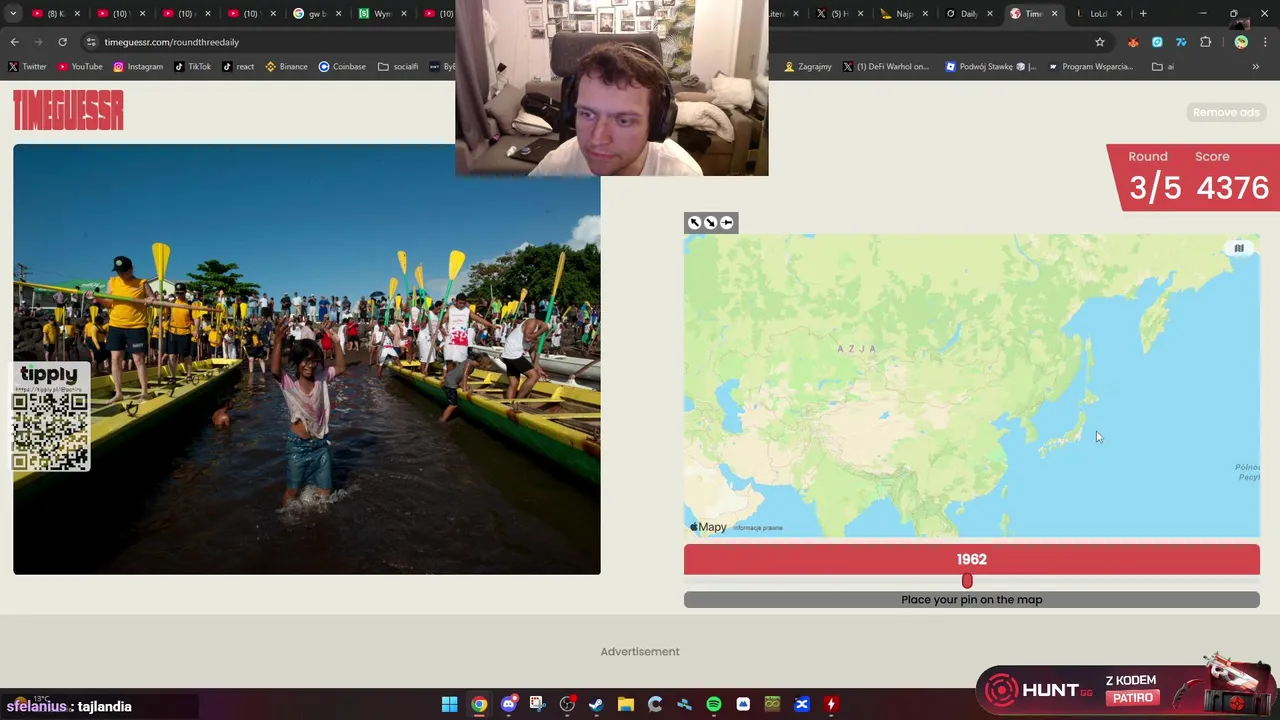This screenshot has width=1280, height=720.
Task: Click the canoe paddlers photo
Action: pos(307,359)
